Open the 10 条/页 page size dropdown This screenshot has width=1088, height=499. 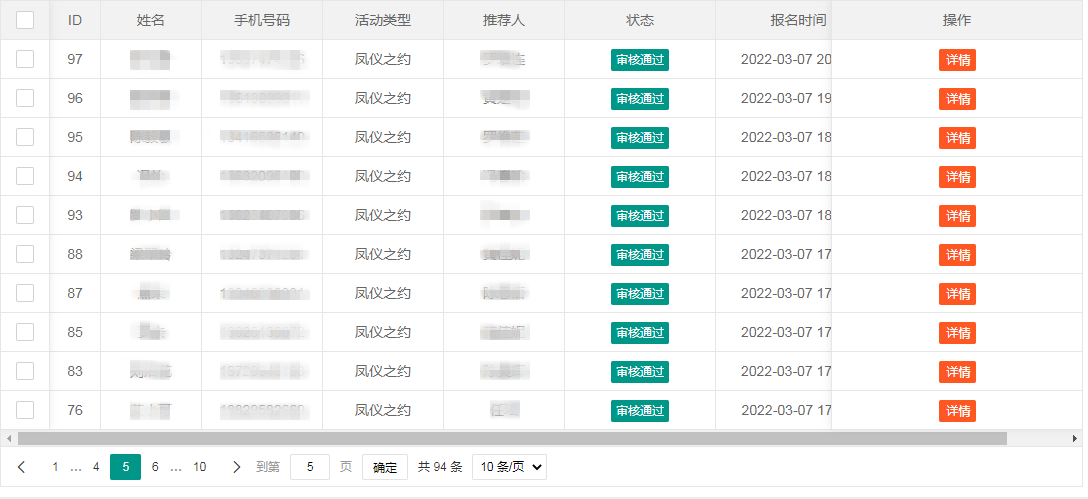pos(509,467)
